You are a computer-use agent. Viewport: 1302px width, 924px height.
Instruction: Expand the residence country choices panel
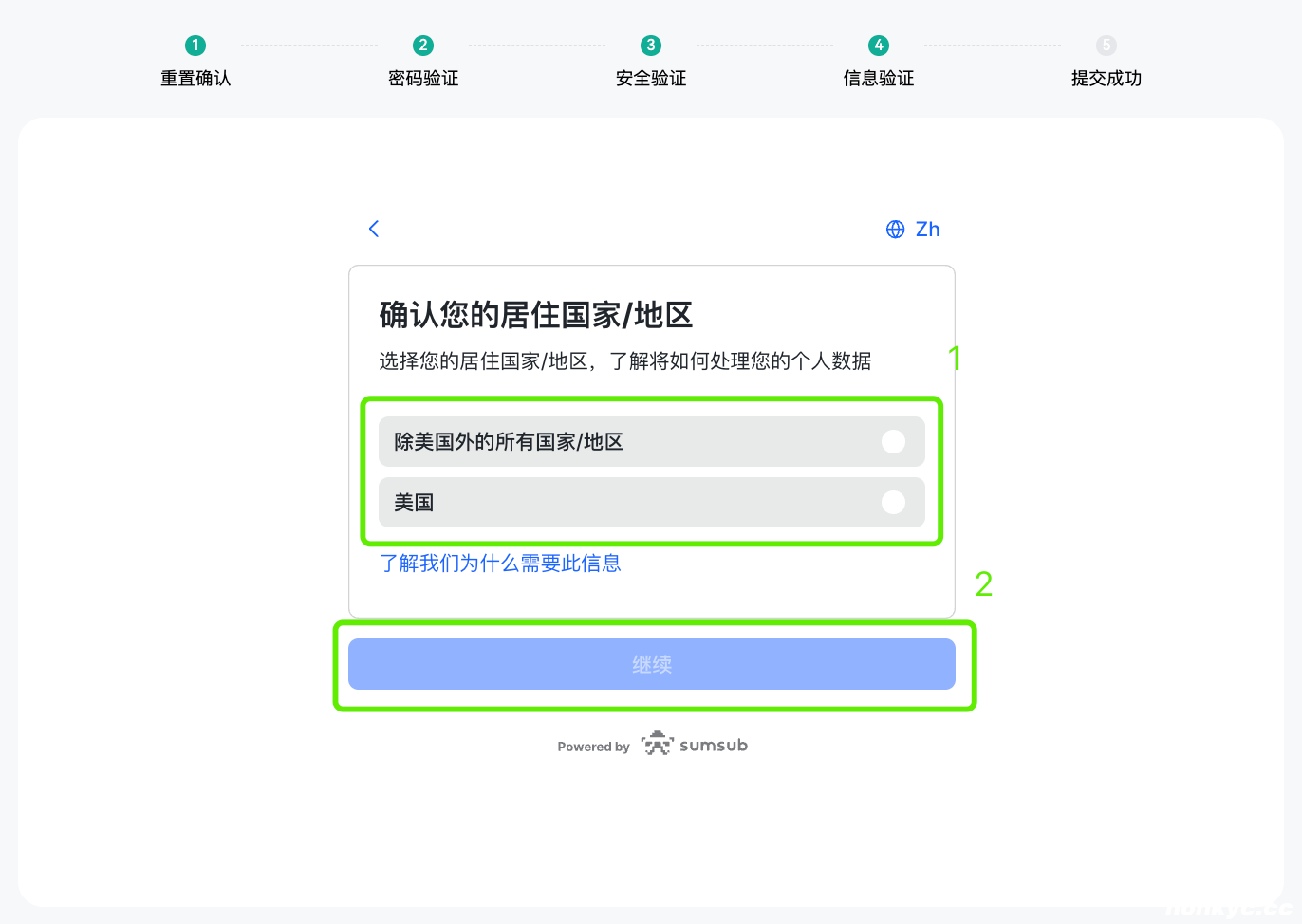point(652,471)
